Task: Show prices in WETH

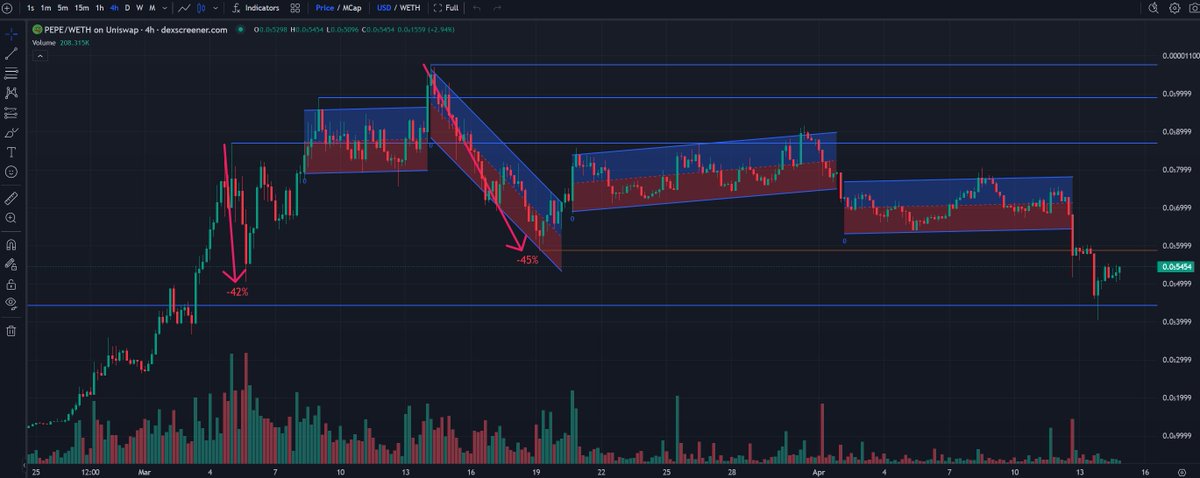Action: pos(410,7)
